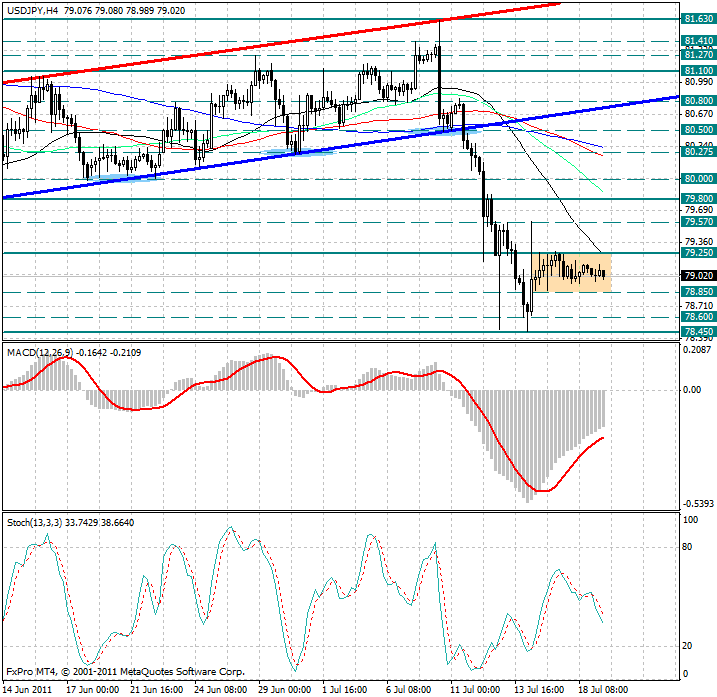Click the 11 Jul 00:00 time label
Image resolution: width=717 pixels, height=697 pixels.
474,689
